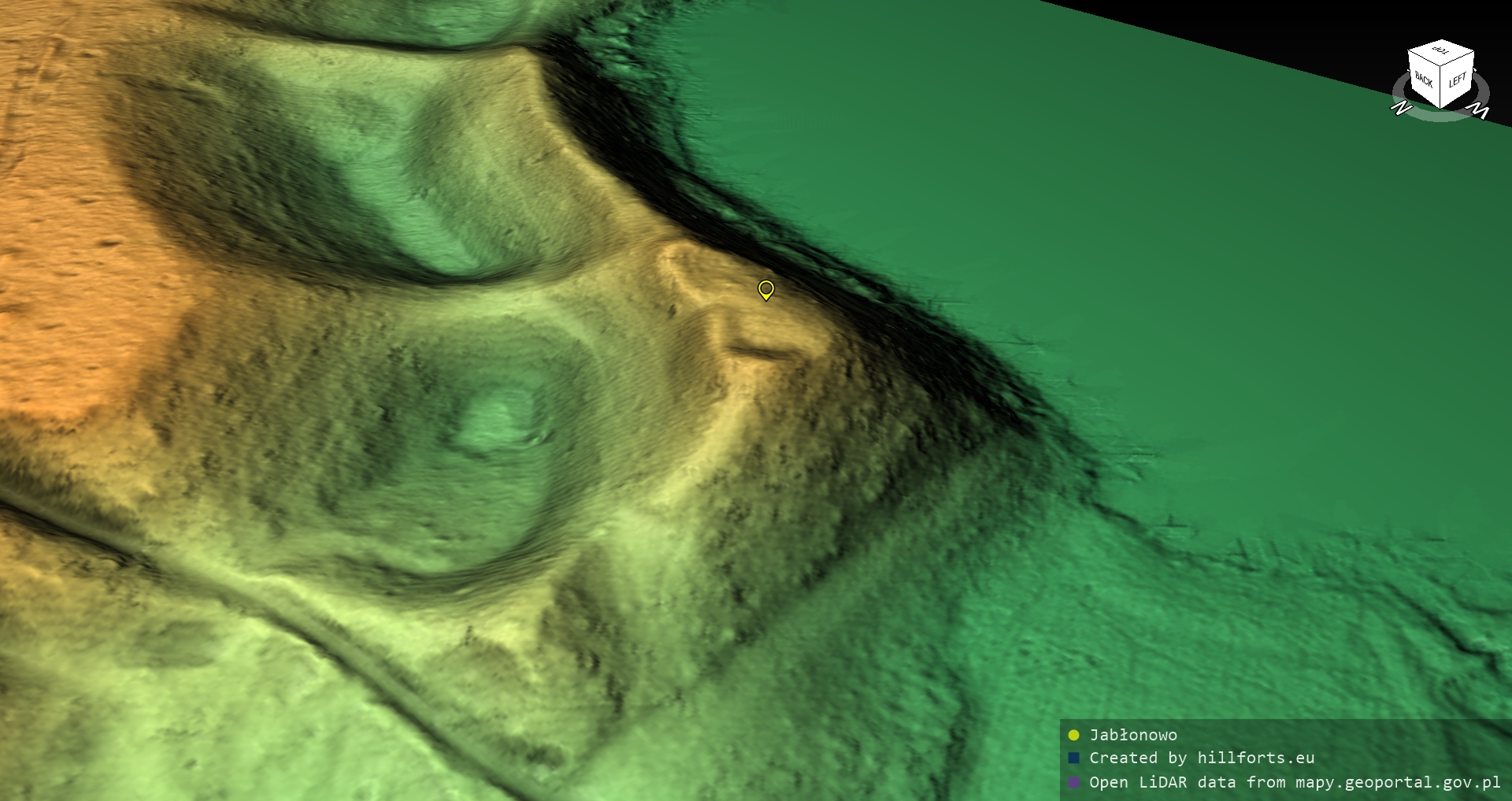Screen dimensions: 1512x801
Task: Switch to the LEFT view on the cube
Action: 1457,80
